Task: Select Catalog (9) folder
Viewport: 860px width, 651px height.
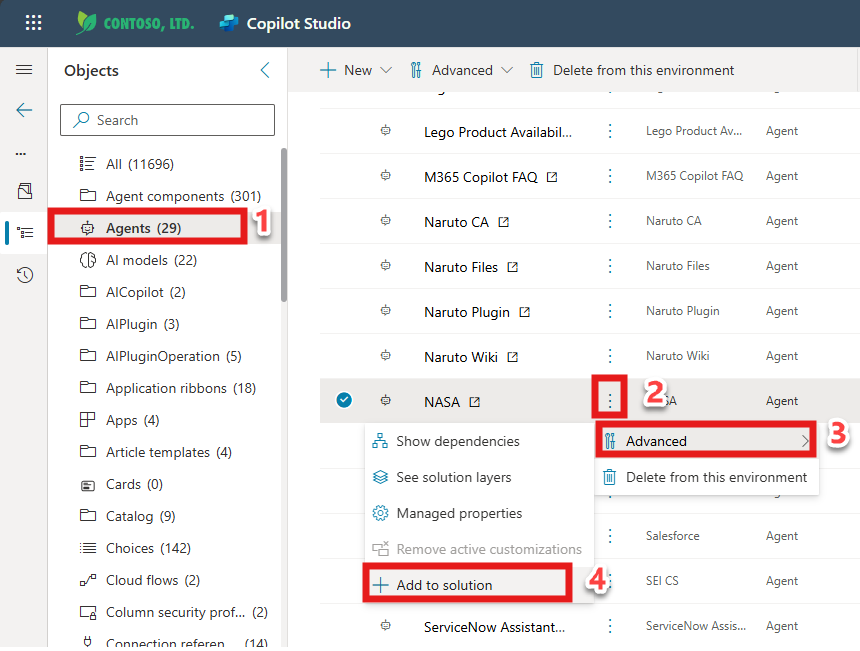Action: (x=127, y=516)
